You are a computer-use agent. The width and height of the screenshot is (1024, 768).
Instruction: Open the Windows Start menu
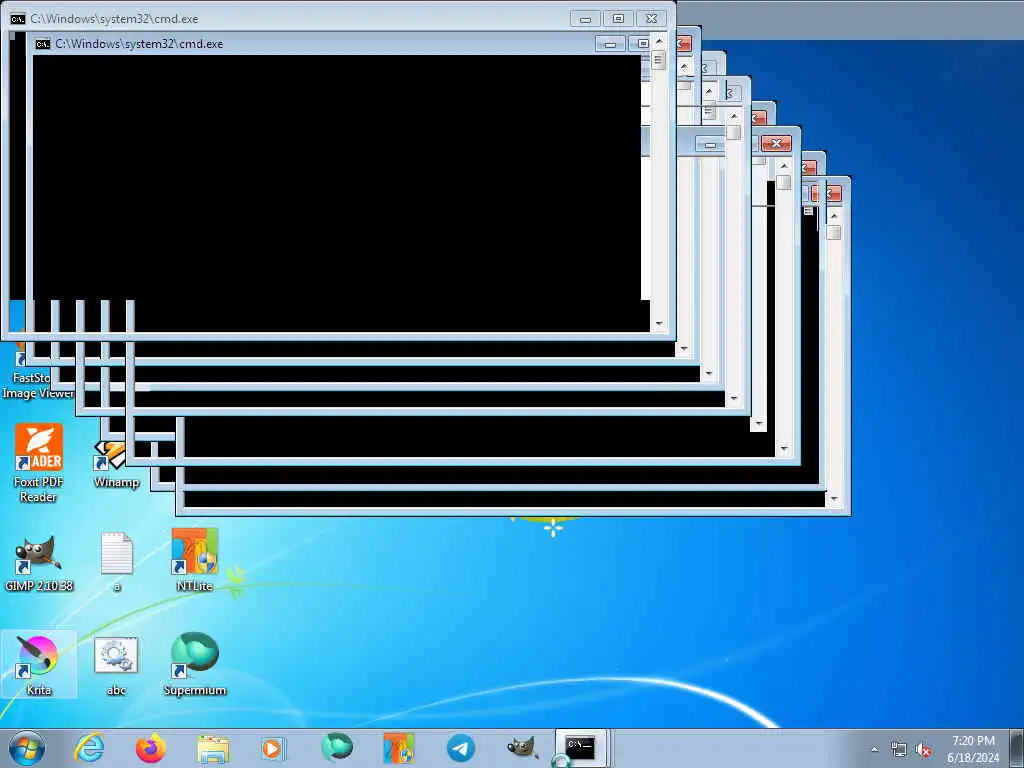click(27, 748)
